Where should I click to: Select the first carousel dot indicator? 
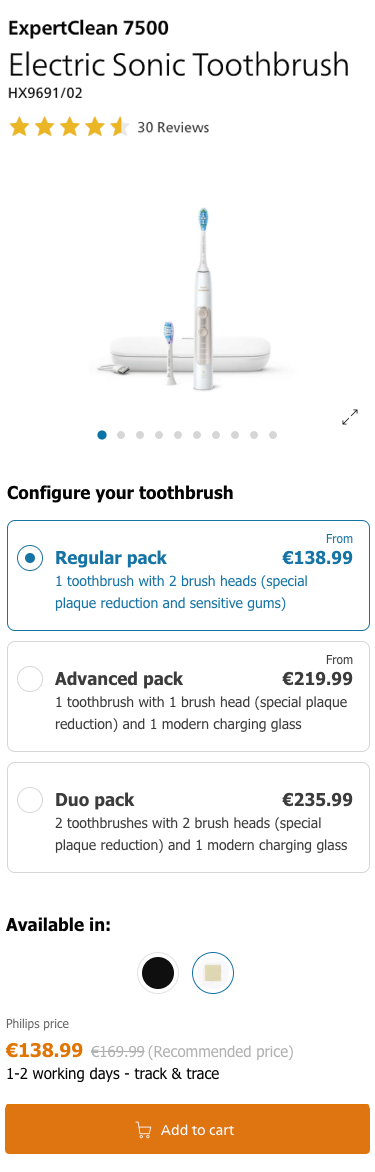102,435
